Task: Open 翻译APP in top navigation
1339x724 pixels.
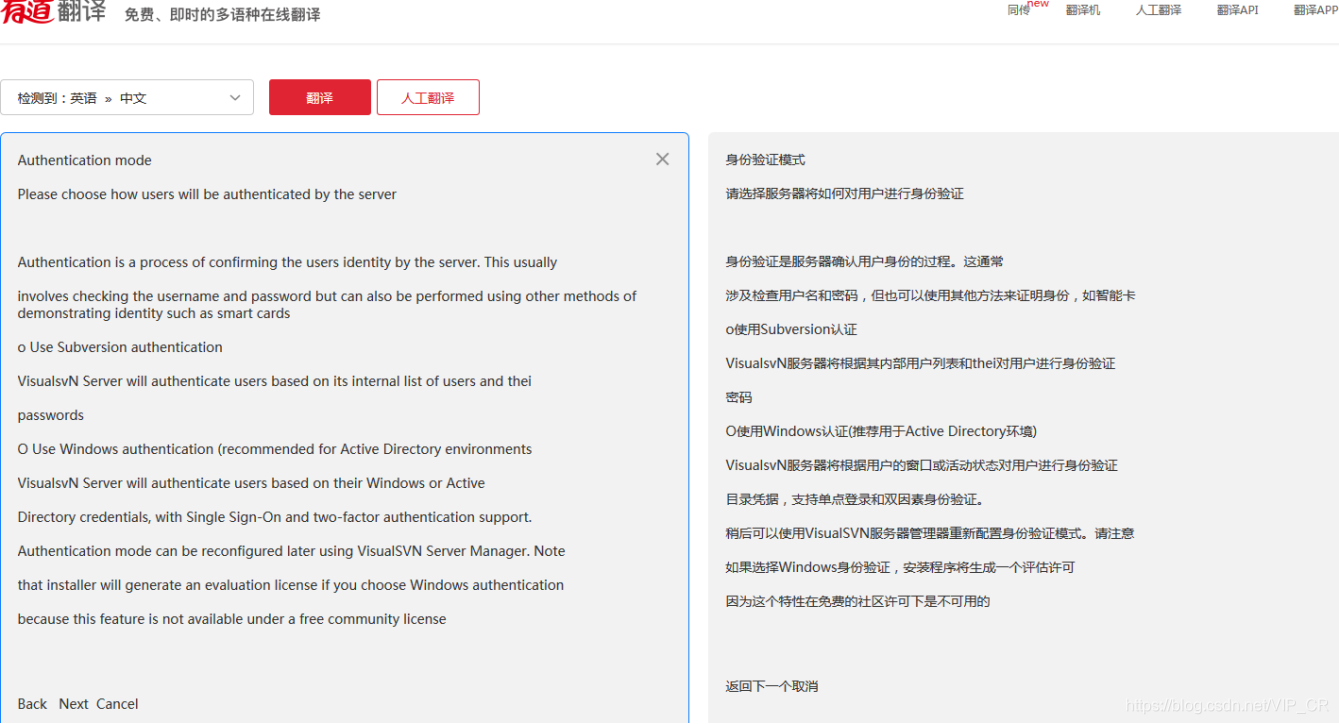Action: pyautogui.click(x=1315, y=10)
